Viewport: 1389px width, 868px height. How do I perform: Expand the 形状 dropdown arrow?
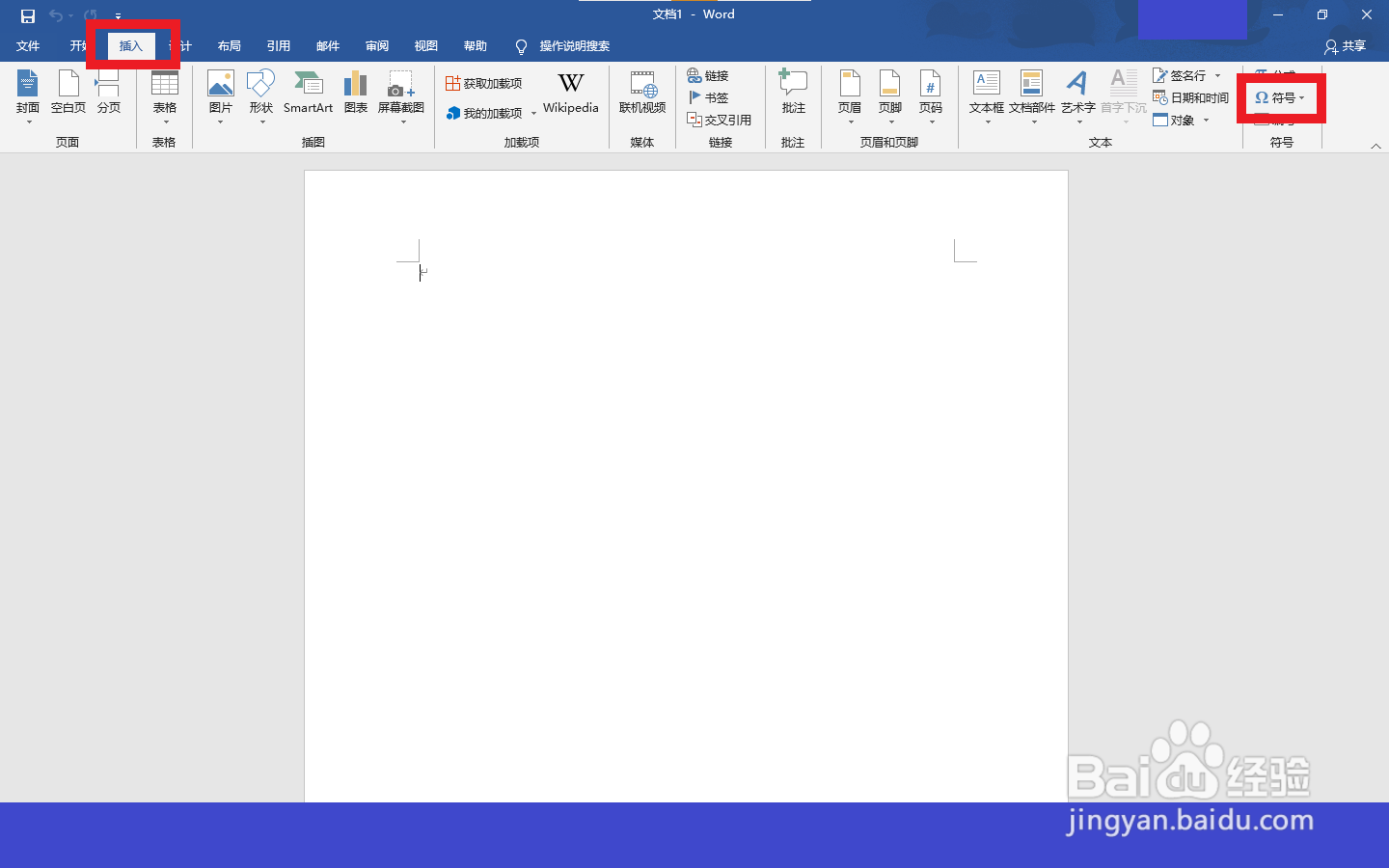(x=261, y=122)
